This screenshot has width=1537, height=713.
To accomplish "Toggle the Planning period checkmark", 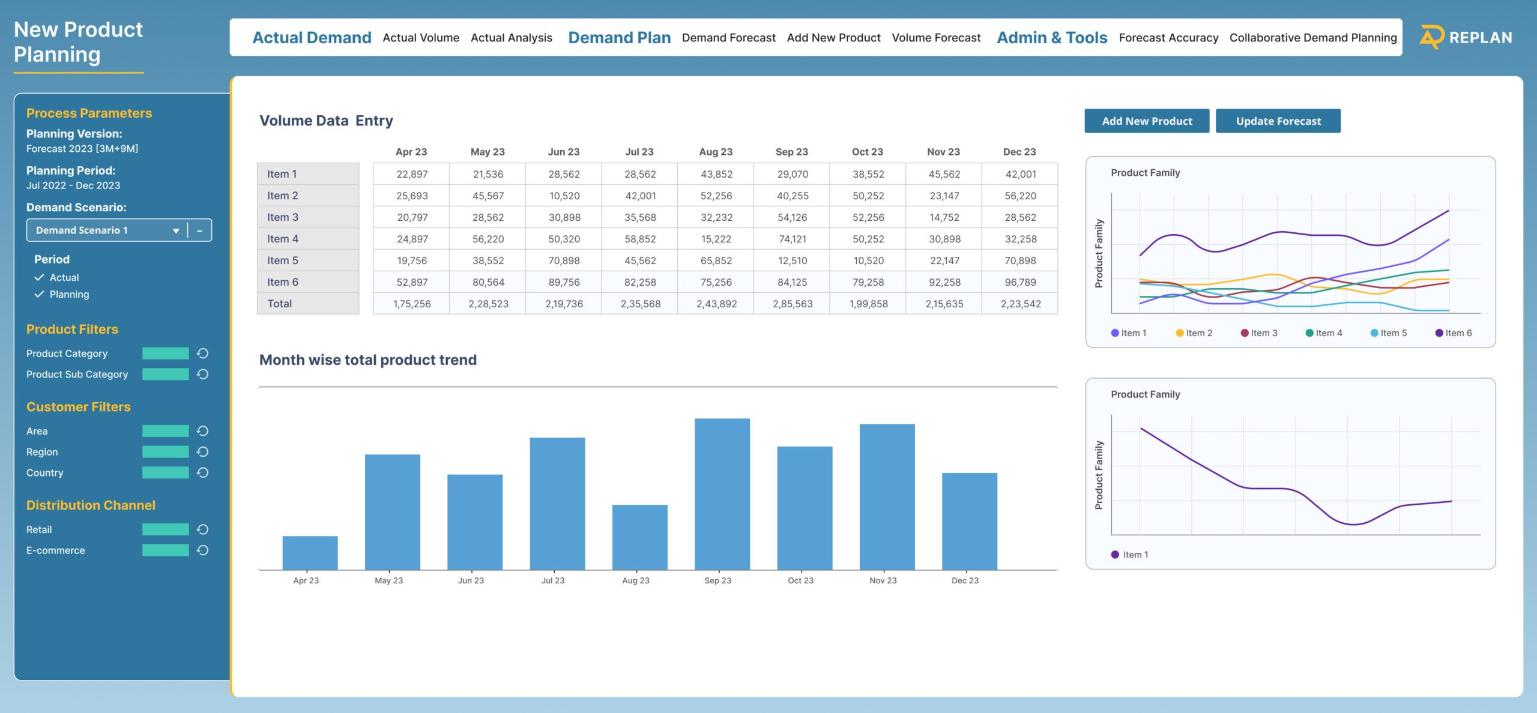I will click(40, 295).
